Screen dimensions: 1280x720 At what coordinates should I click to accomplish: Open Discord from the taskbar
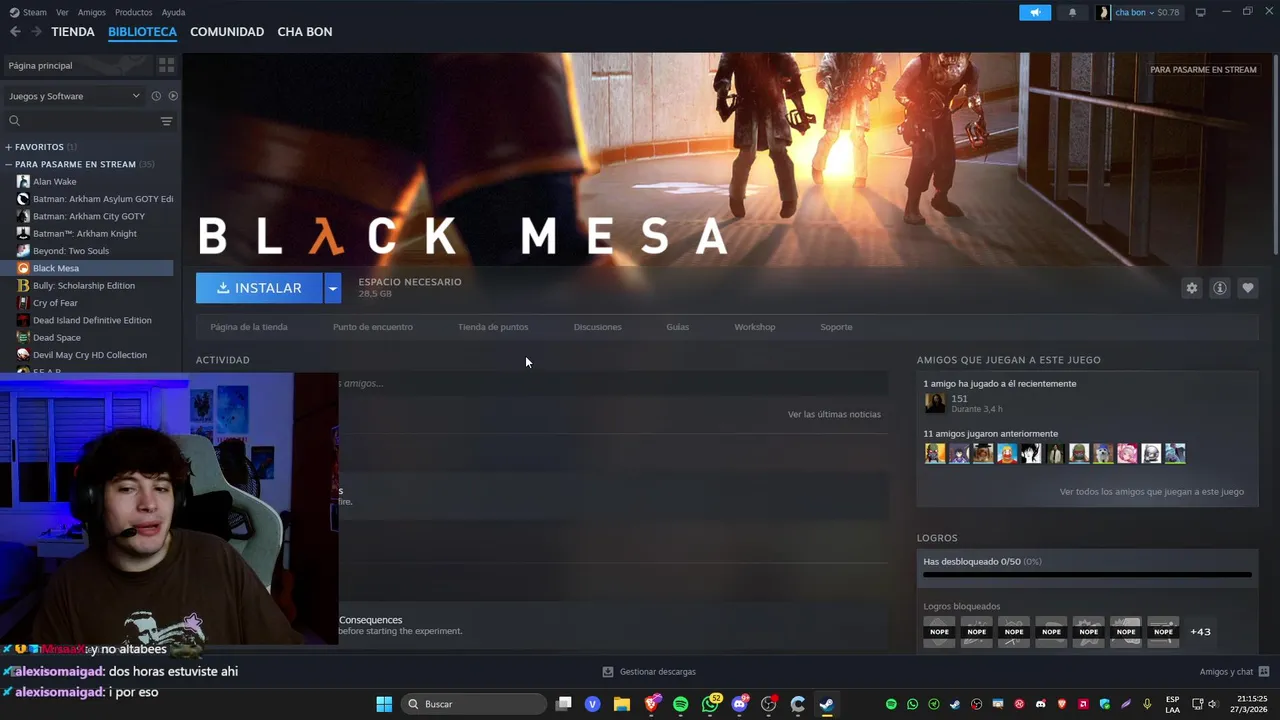740,704
